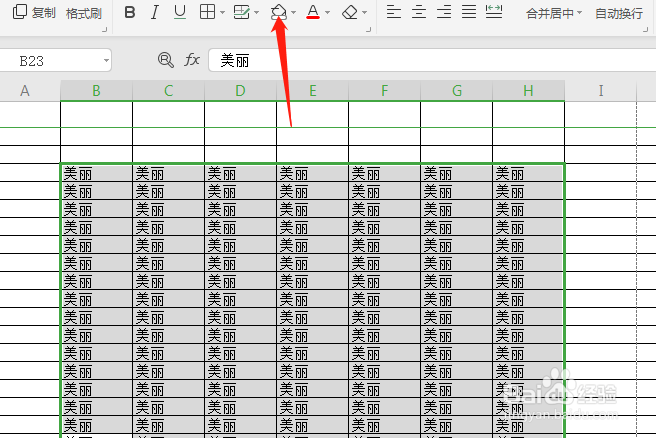Open the clipboard group dialog launcher
The image size is (656, 438).
(x=105, y=30)
